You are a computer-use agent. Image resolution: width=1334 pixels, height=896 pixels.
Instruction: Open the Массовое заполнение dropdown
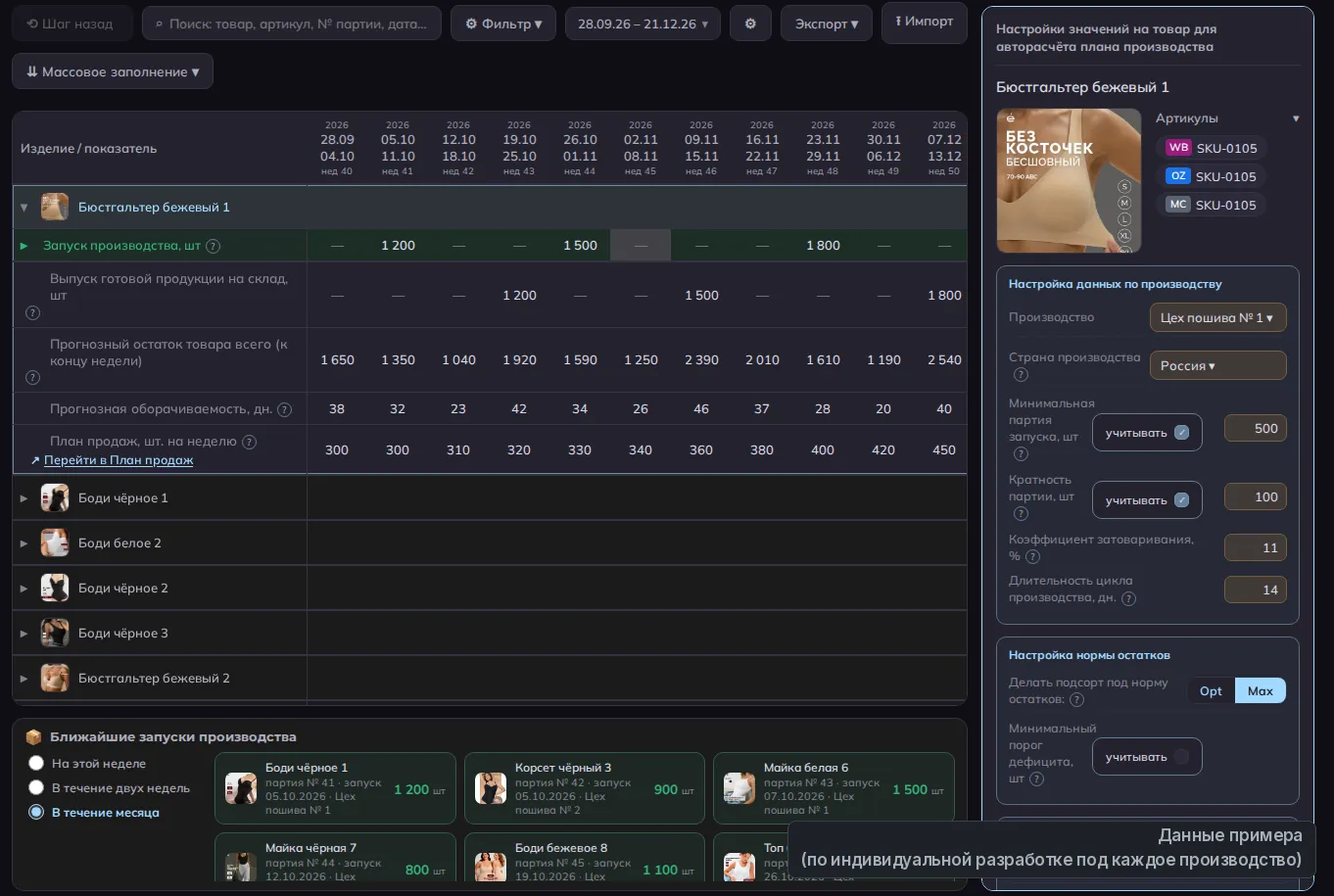click(113, 71)
